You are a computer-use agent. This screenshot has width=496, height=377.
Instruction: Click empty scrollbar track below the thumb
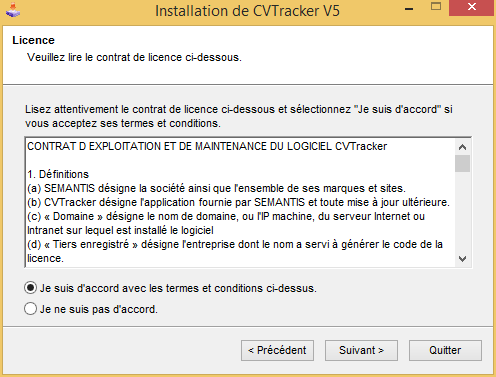coord(462,212)
